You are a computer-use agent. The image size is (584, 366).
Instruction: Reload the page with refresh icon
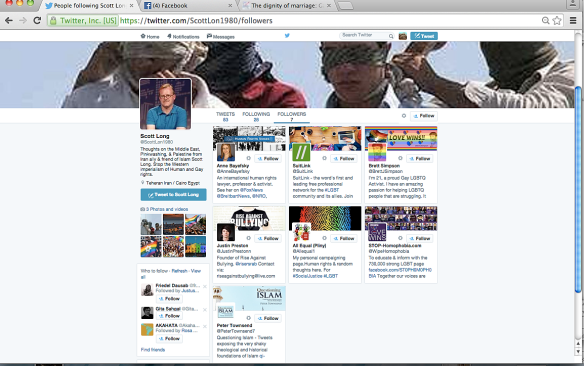pos(37,20)
